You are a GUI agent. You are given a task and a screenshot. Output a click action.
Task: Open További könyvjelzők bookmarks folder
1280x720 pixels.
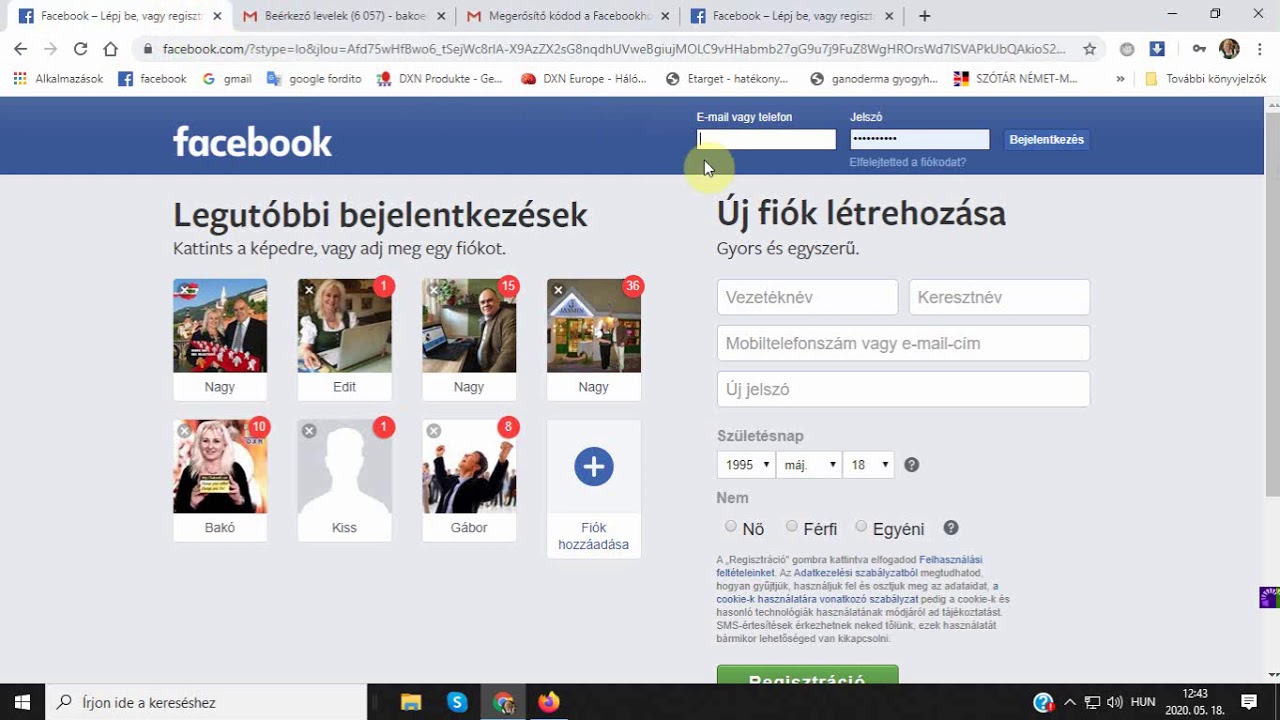[1205, 78]
